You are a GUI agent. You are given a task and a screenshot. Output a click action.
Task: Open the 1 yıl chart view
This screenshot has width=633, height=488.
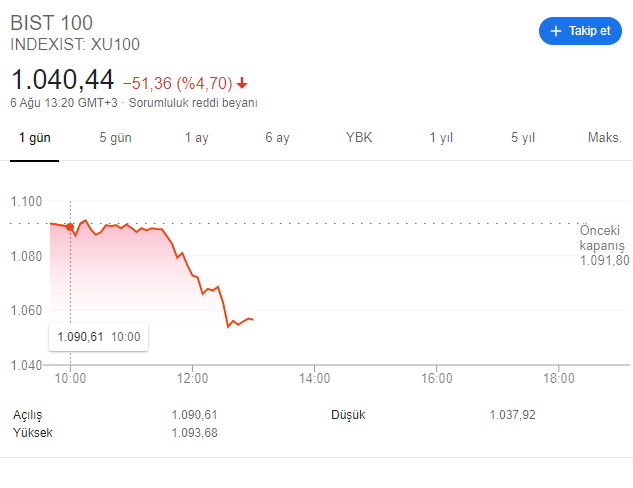(x=441, y=138)
